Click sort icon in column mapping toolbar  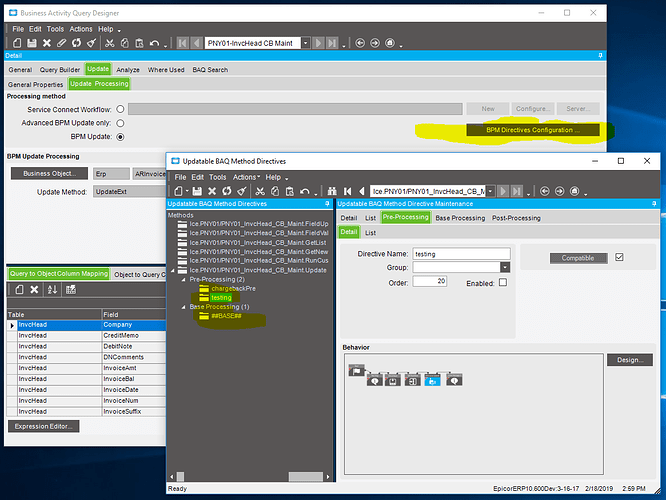click(x=52, y=290)
